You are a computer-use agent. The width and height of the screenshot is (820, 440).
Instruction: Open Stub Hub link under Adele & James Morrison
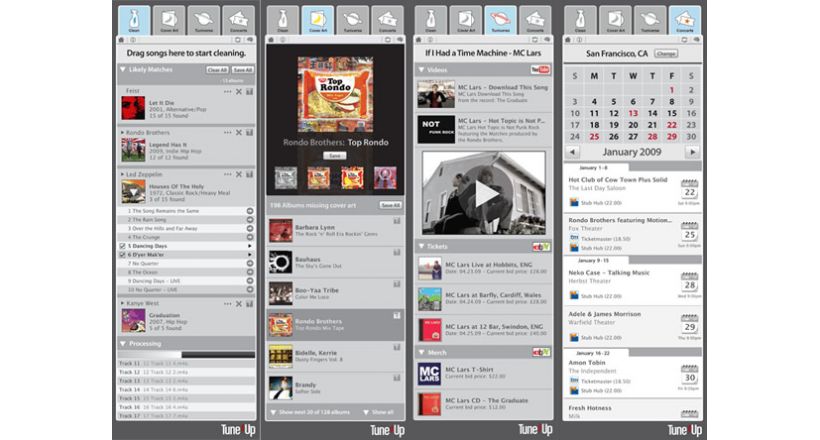[596, 338]
